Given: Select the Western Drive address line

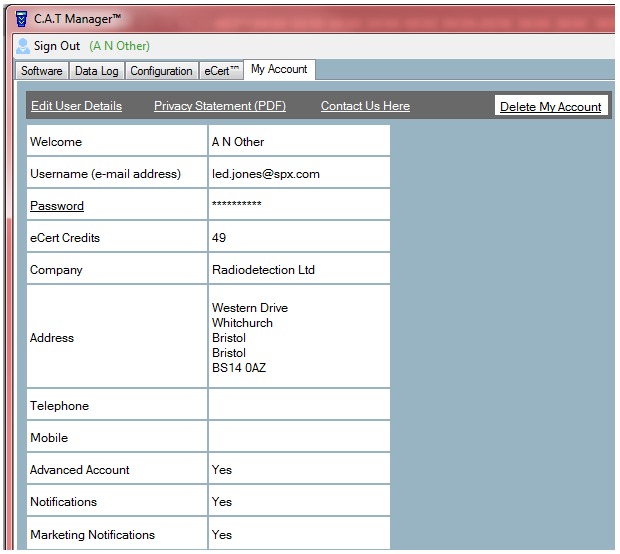Looking at the screenshot, I should click(x=250, y=308).
